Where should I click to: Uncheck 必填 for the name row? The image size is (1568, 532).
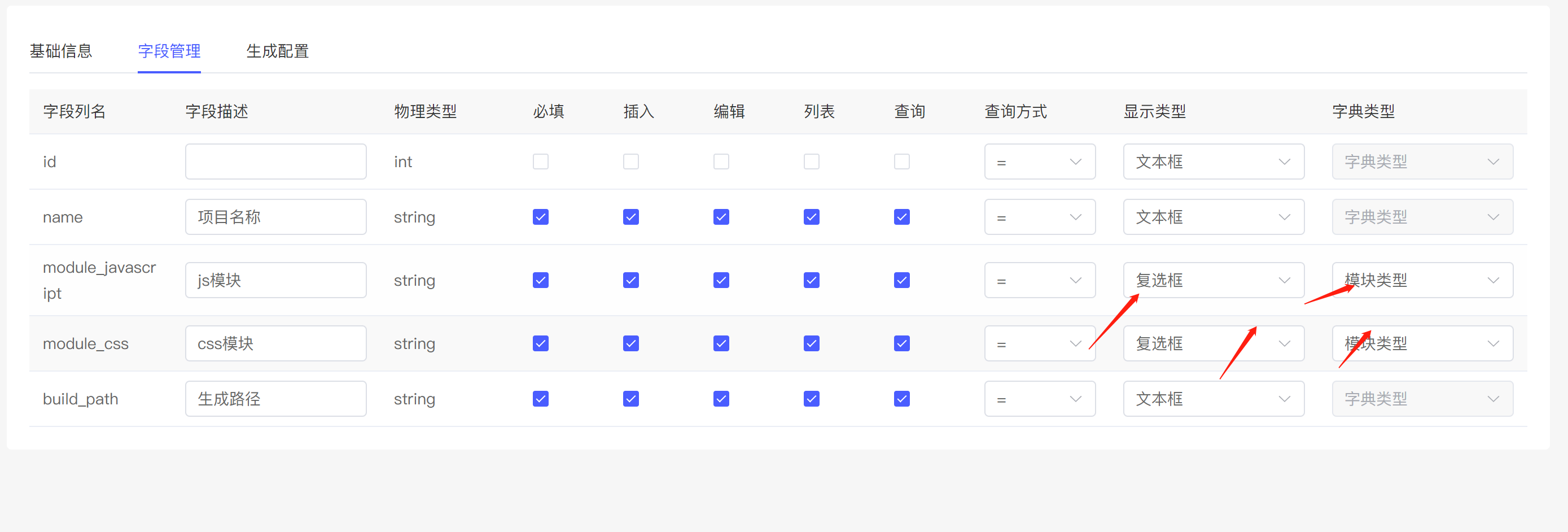click(x=541, y=217)
